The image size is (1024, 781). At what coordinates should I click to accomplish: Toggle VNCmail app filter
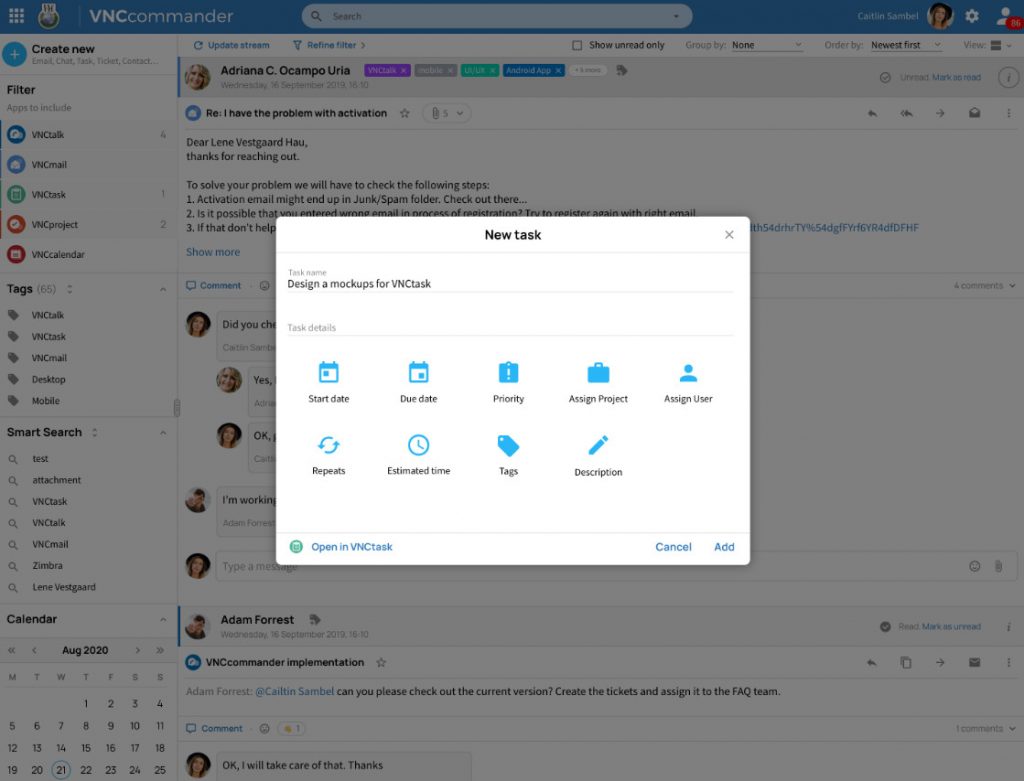88,165
